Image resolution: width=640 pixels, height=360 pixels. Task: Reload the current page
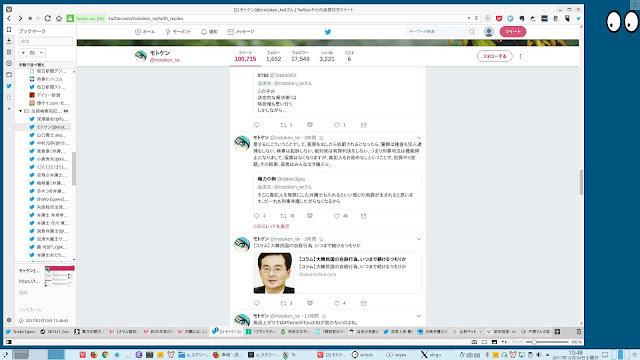[x=47, y=18]
